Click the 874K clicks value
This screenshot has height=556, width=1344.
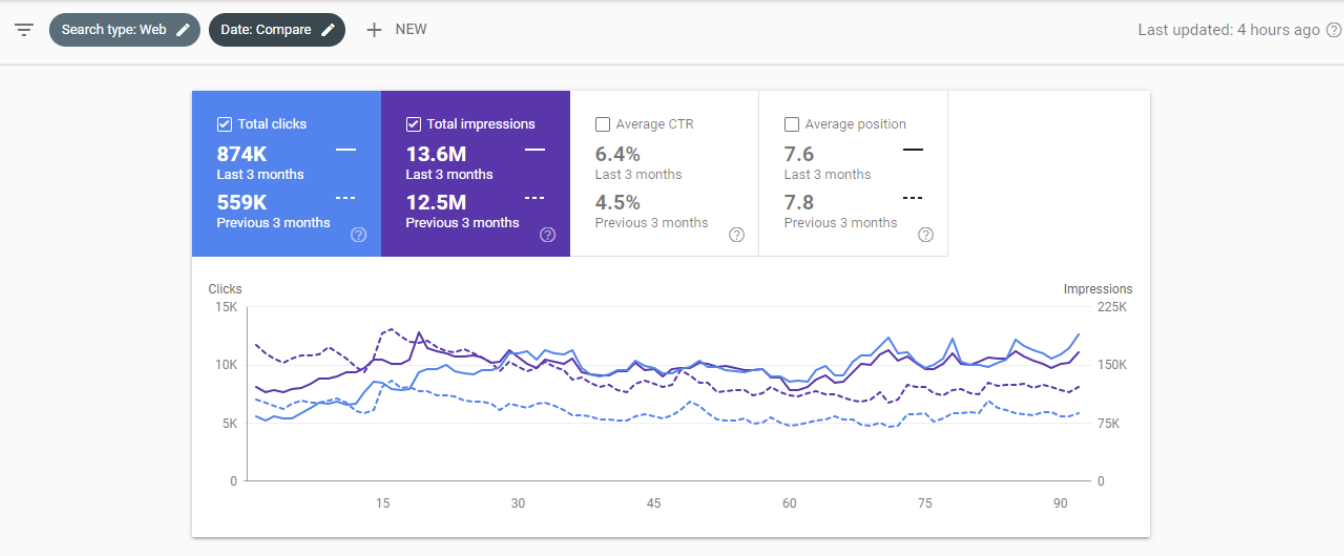coord(242,154)
